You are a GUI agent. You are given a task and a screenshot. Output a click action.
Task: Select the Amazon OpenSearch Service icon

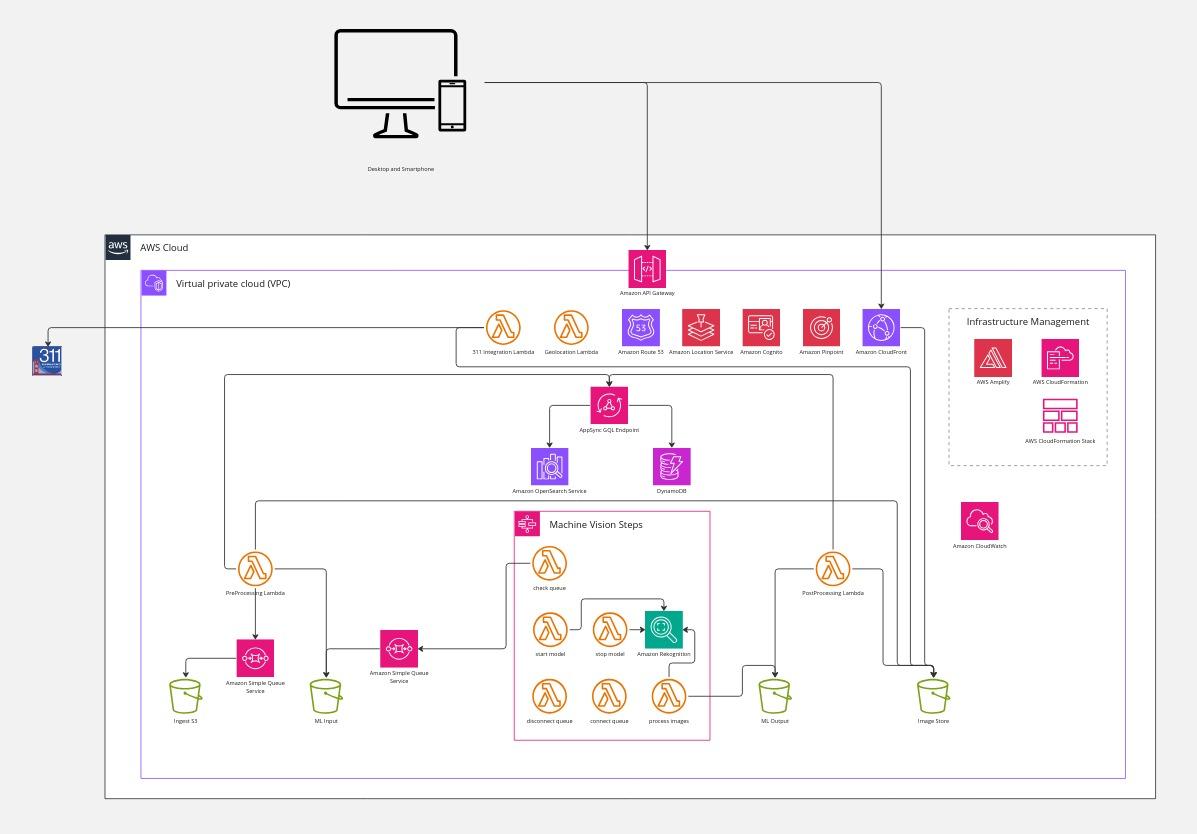coord(549,466)
